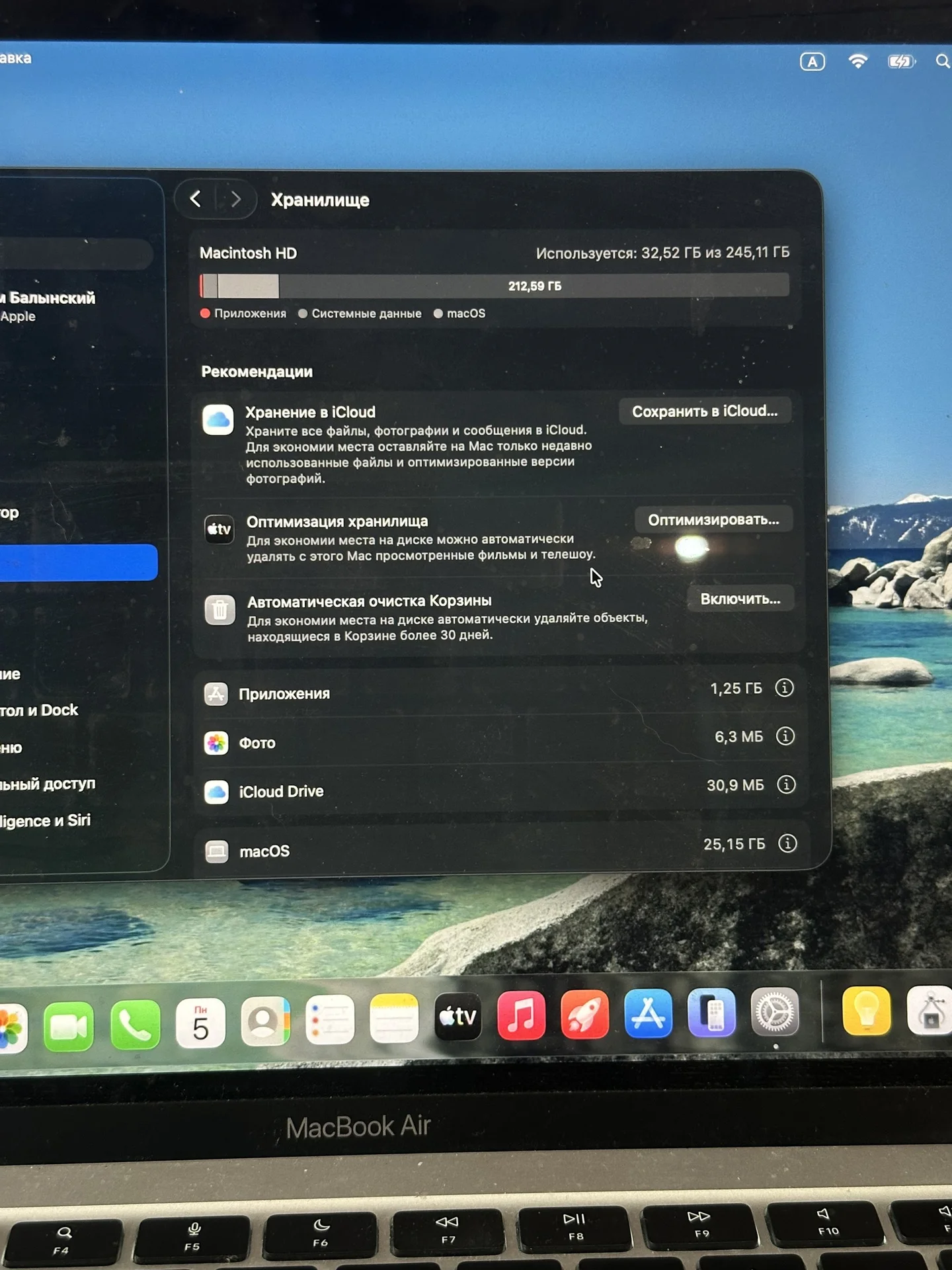The image size is (952, 1270).
Task: Click Сохранить в iCloud button
Action: pyautogui.click(x=705, y=411)
